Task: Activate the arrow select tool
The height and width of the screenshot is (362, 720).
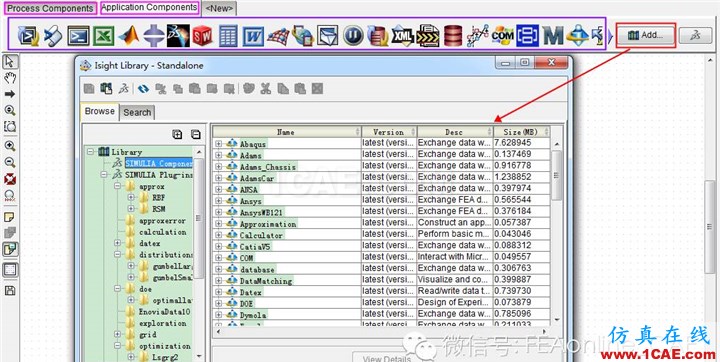Action: point(10,61)
